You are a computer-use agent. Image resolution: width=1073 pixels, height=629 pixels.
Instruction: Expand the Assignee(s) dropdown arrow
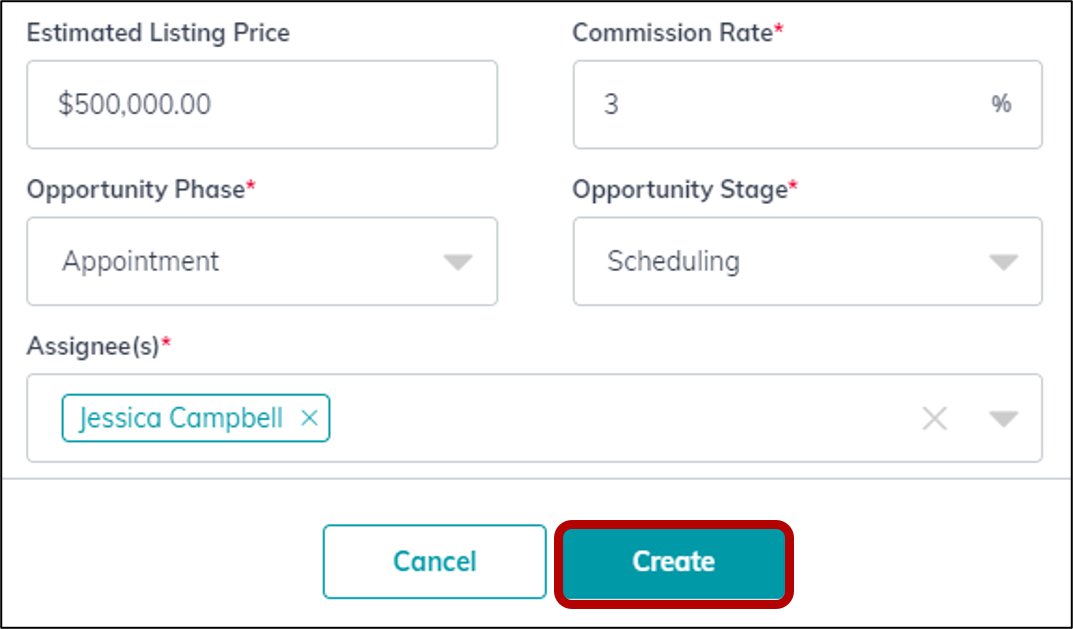click(1003, 419)
